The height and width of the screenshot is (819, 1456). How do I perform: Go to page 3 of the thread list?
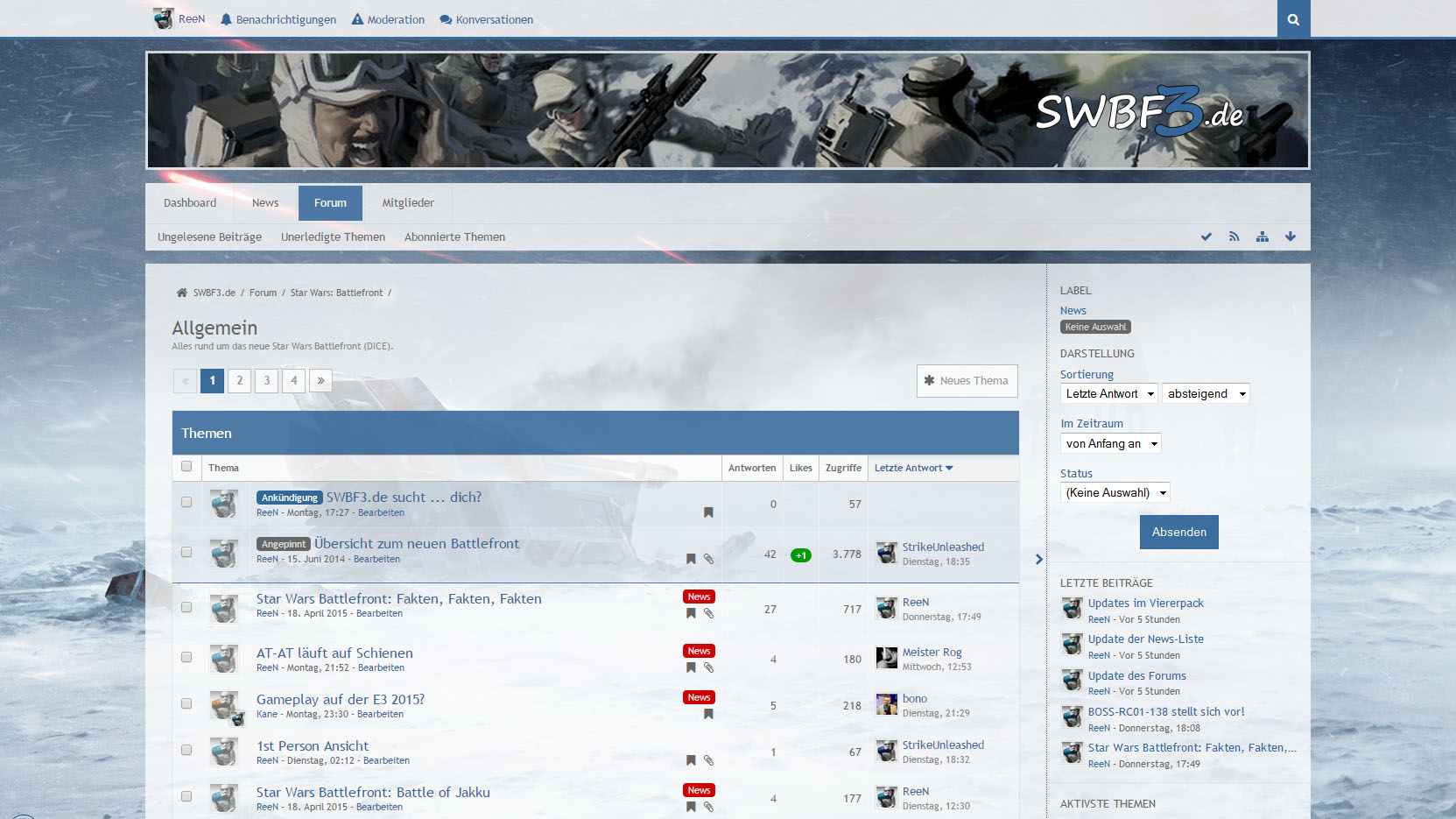click(267, 380)
